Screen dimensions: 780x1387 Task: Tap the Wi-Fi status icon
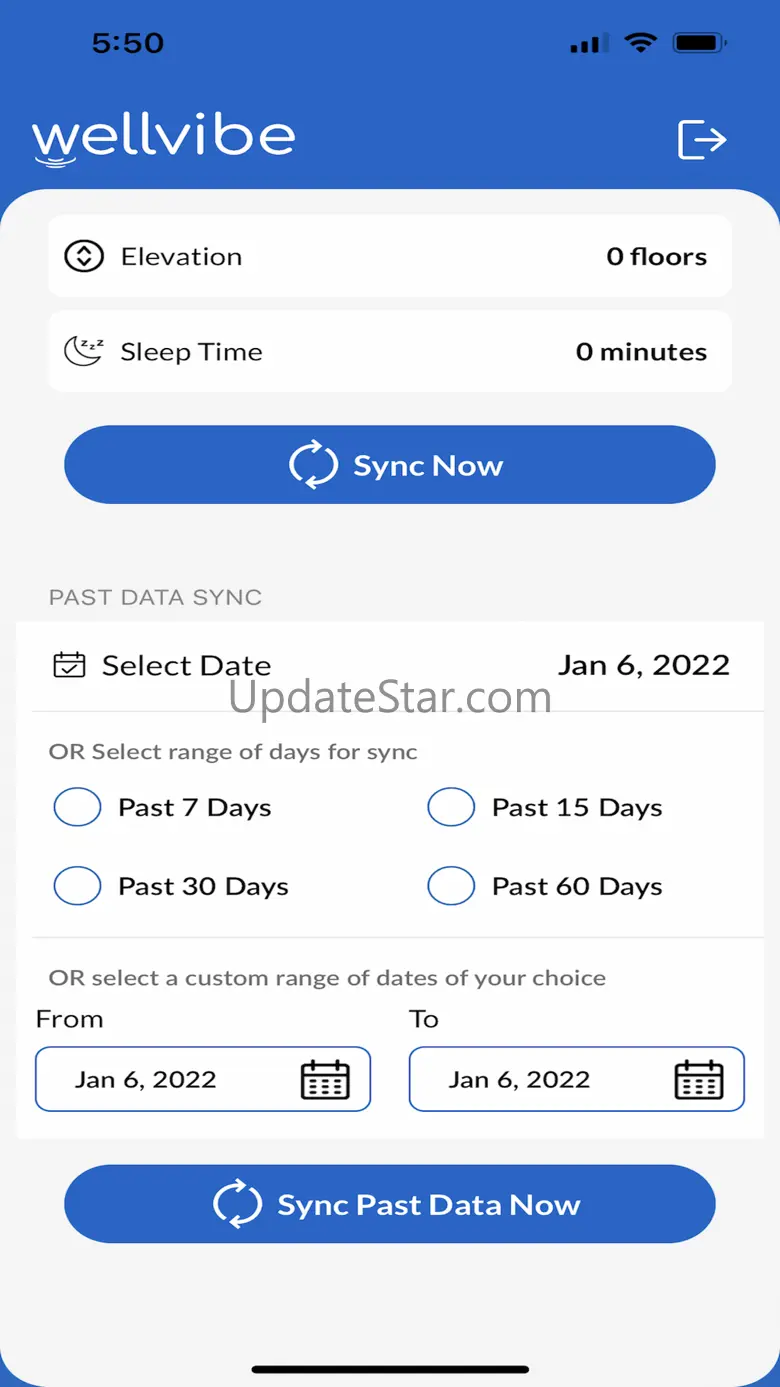(639, 43)
